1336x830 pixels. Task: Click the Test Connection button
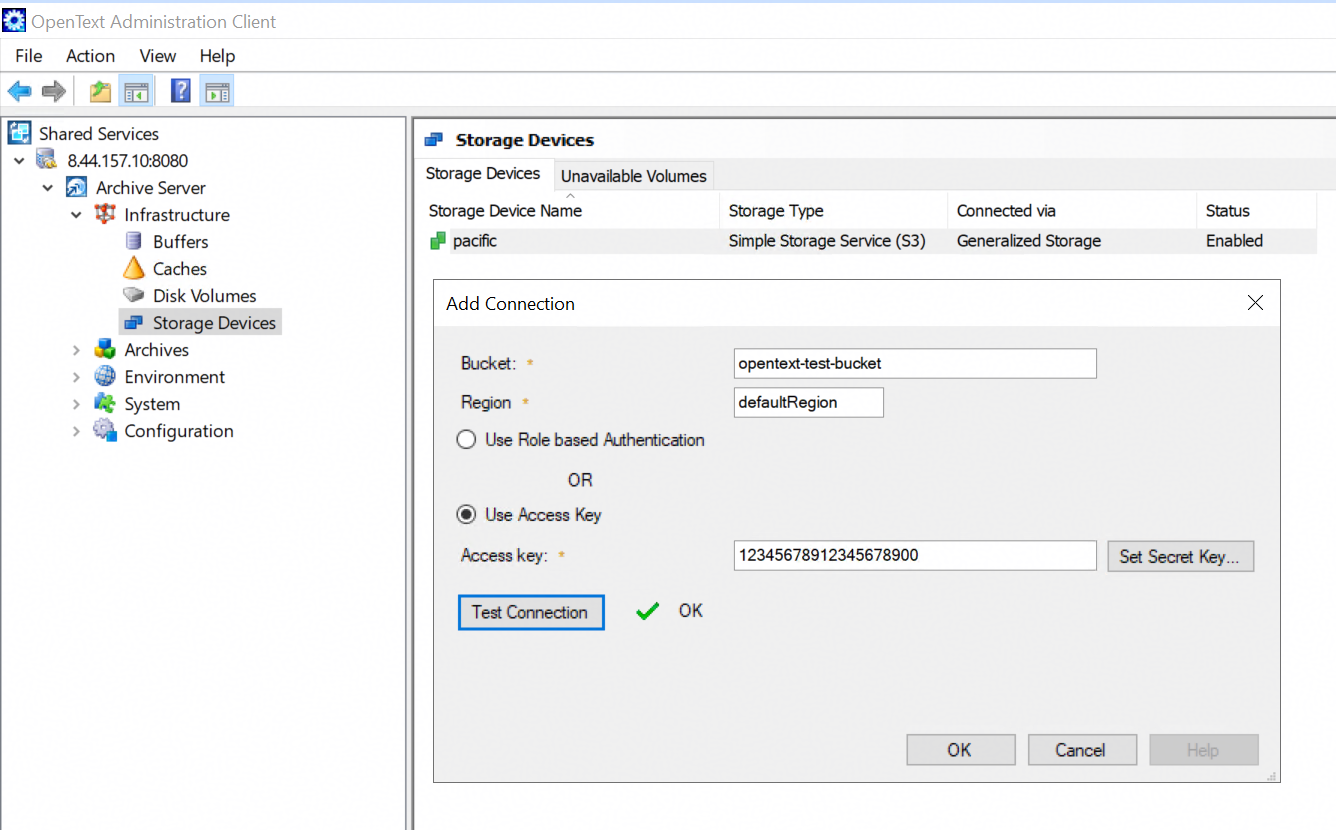pos(531,612)
